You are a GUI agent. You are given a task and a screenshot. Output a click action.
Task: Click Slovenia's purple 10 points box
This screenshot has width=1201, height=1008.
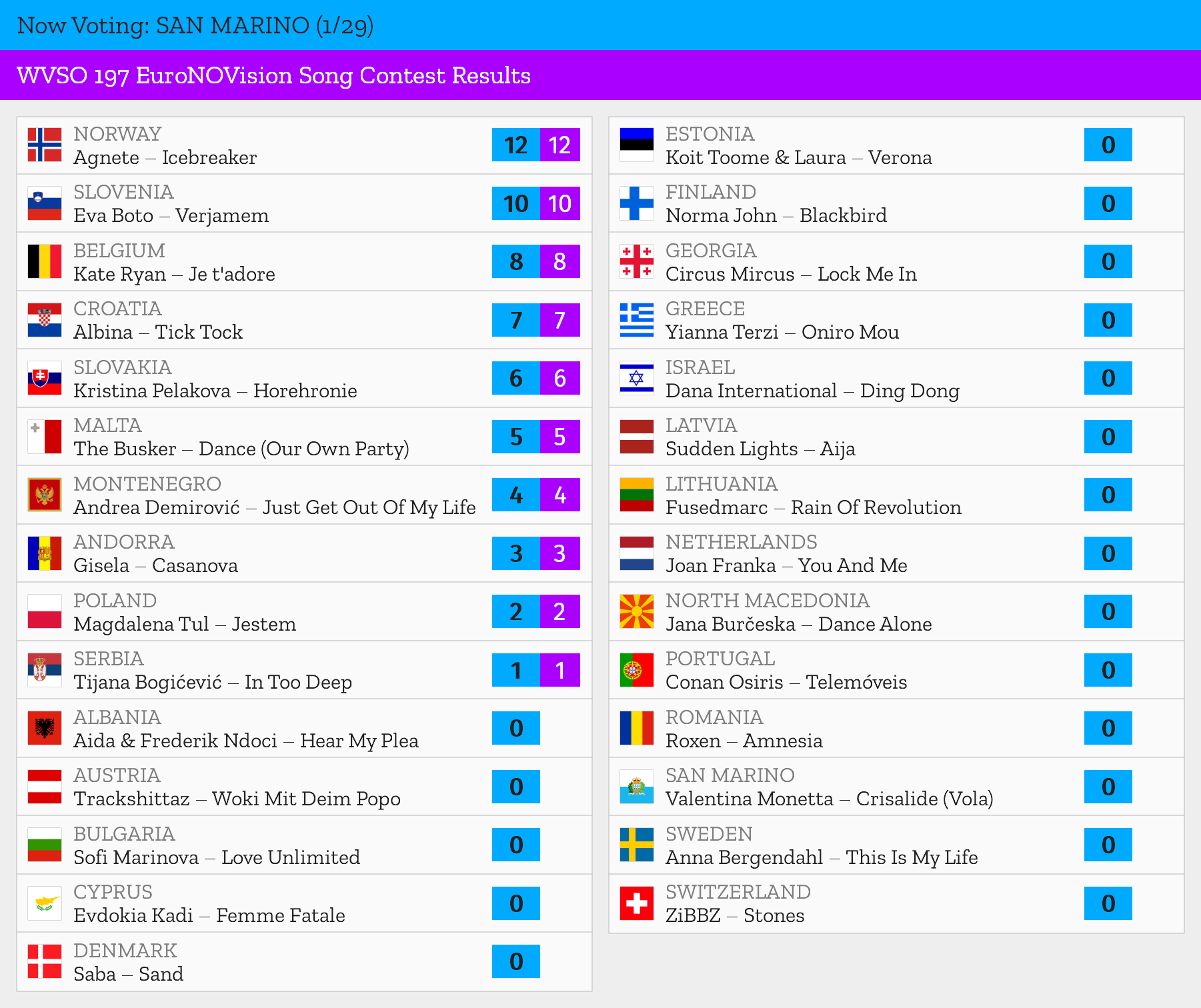click(x=560, y=203)
